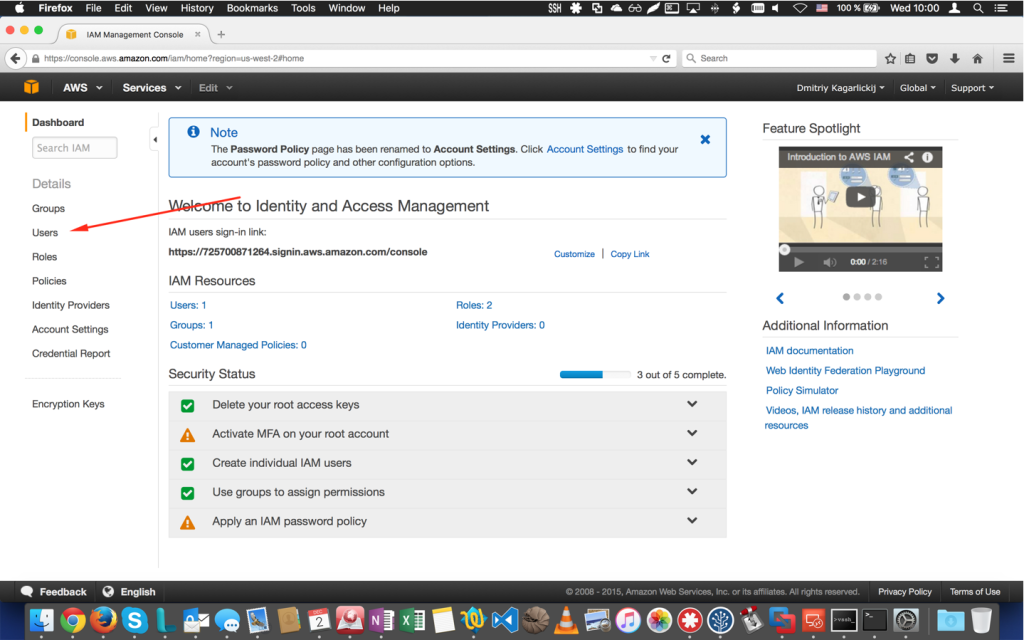Open Web Identity Federation Playground link

coord(845,370)
